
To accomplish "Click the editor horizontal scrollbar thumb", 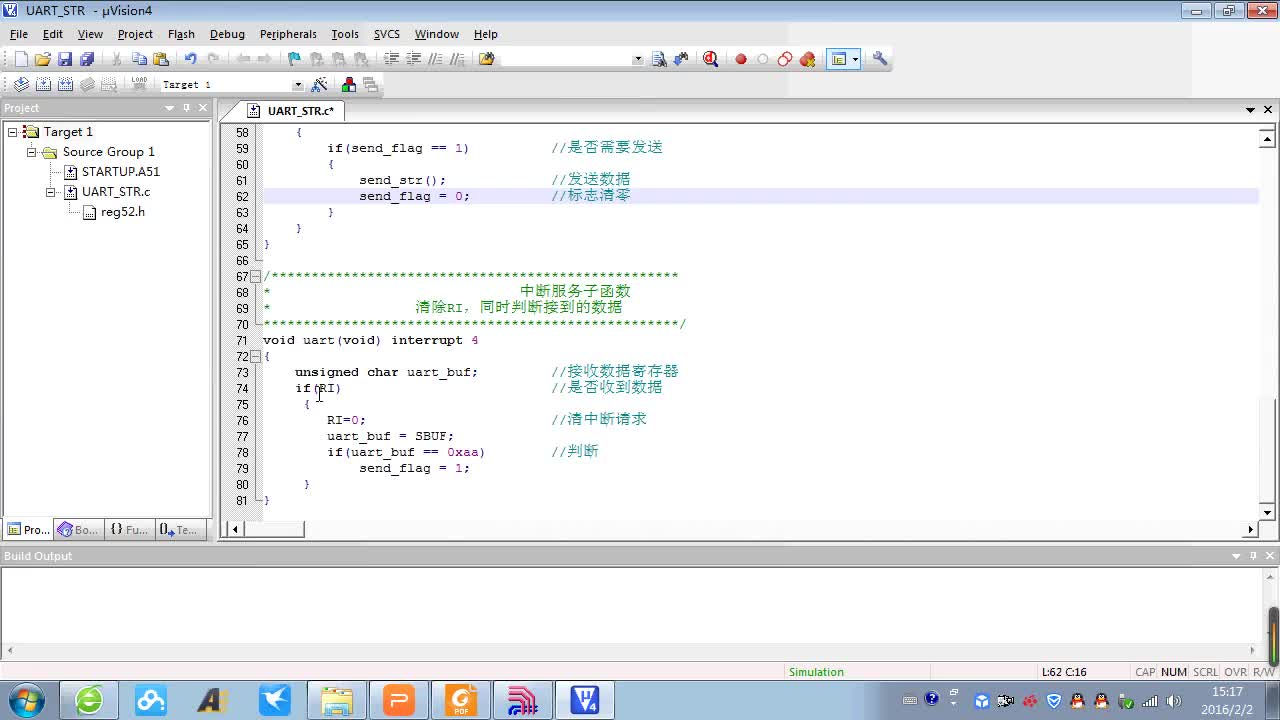I will (274, 529).
